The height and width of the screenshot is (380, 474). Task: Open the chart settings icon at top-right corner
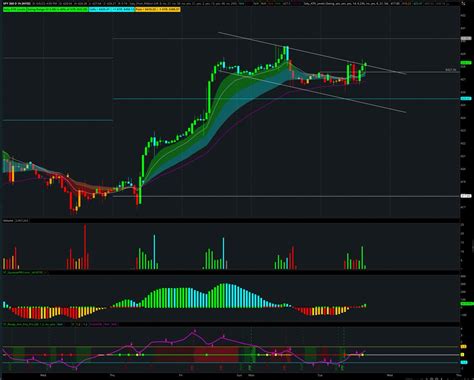click(x=463, y=3)
